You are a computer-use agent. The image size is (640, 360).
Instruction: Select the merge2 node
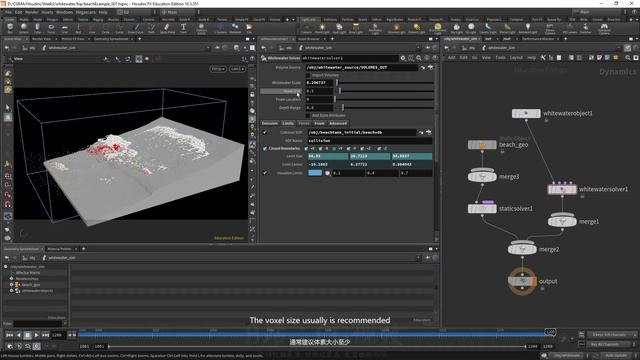522,249
